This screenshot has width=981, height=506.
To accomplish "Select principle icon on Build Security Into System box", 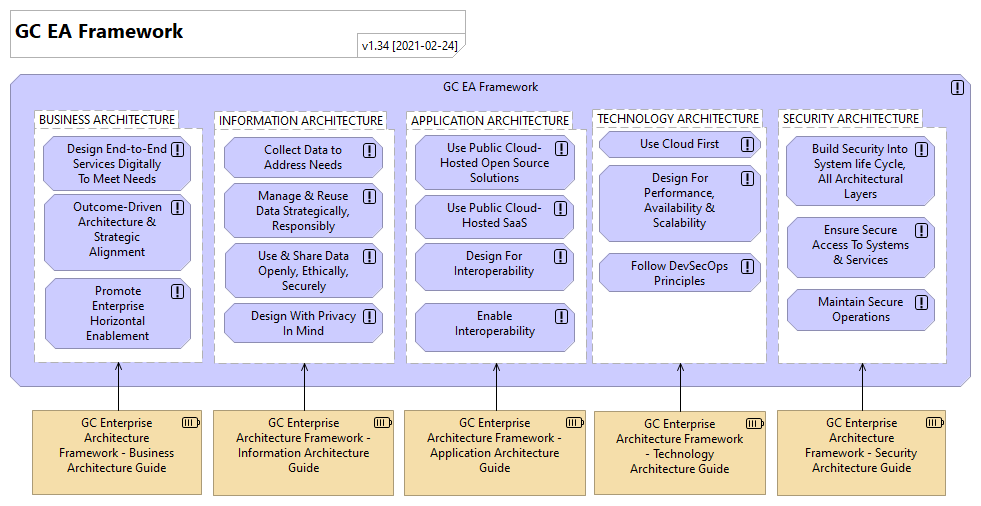I will 922,149.
